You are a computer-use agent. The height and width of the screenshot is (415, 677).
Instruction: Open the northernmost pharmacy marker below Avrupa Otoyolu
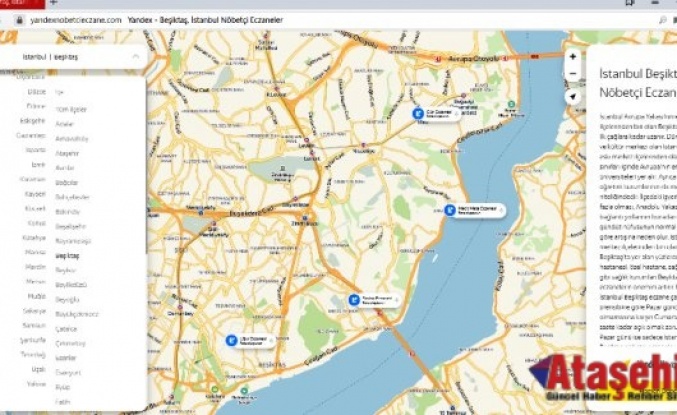(x=435, y=114)
